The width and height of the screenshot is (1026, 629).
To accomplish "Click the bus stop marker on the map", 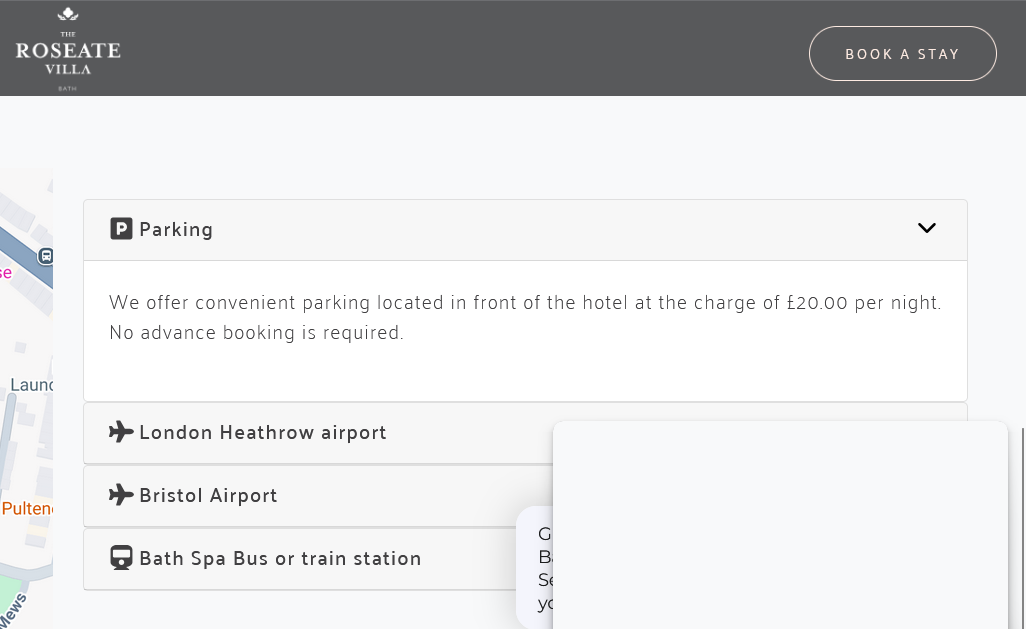I will coord(45,256).
